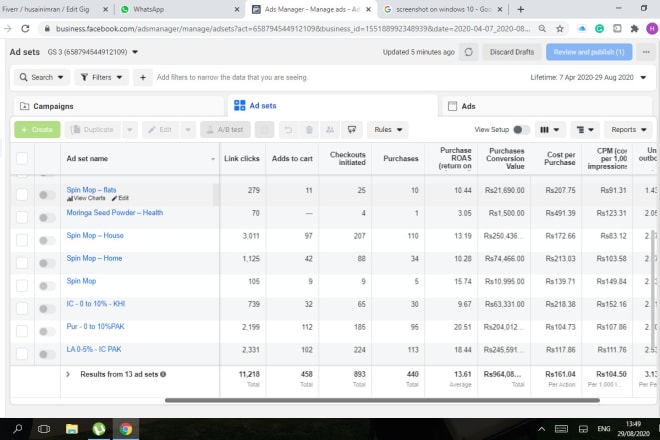The image size is (660, 440).
Task: Click the browser address bar URL
Action: point(293,29)
